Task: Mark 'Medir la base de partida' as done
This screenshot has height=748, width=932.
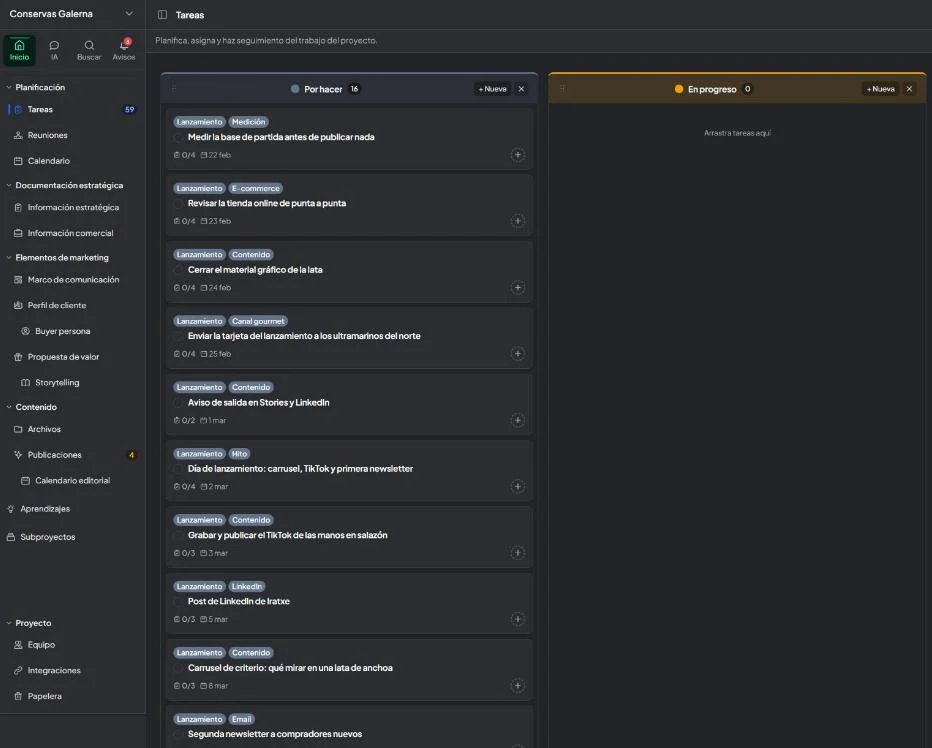Action: pos(178,137)
